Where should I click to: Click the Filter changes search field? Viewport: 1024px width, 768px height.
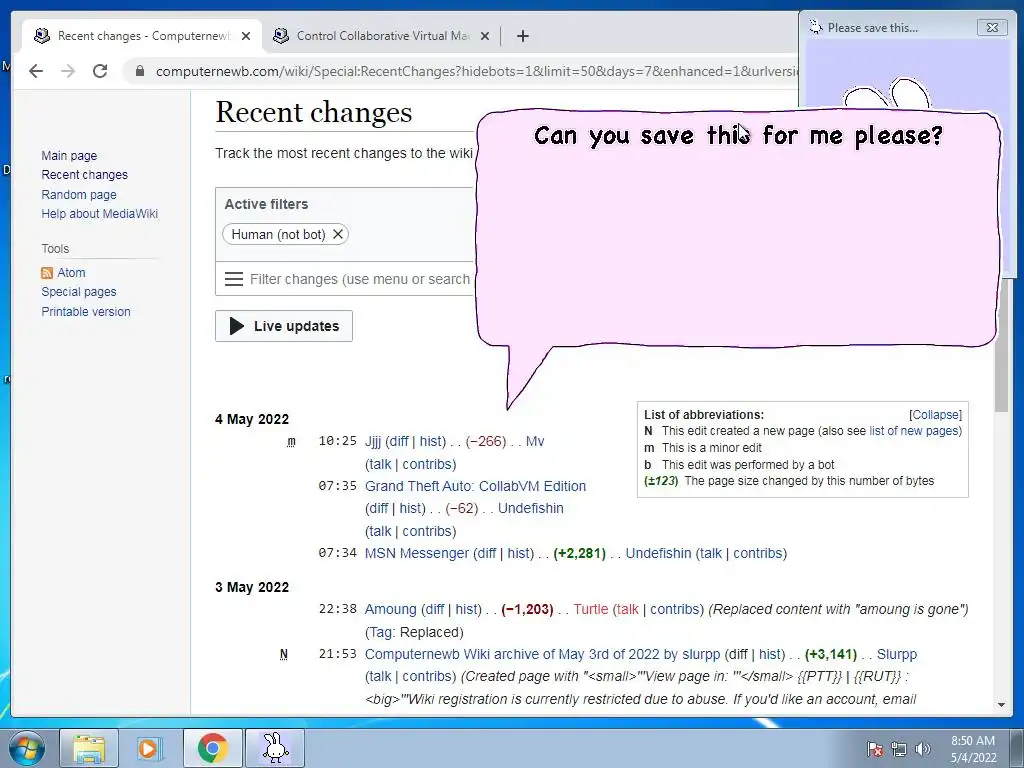pos(360,279)
